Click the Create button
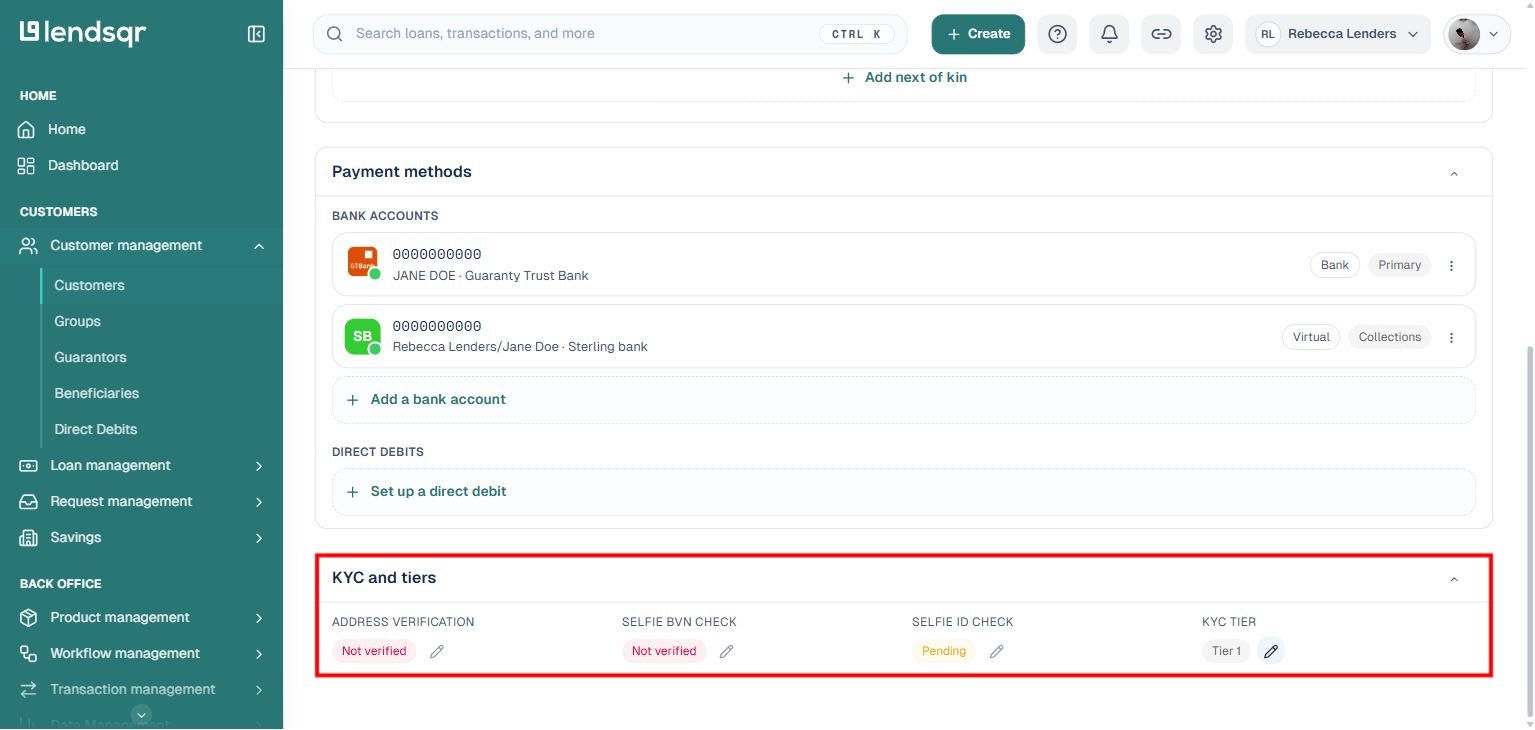This screenshot has height=730, width=1535. click(978, 34)
